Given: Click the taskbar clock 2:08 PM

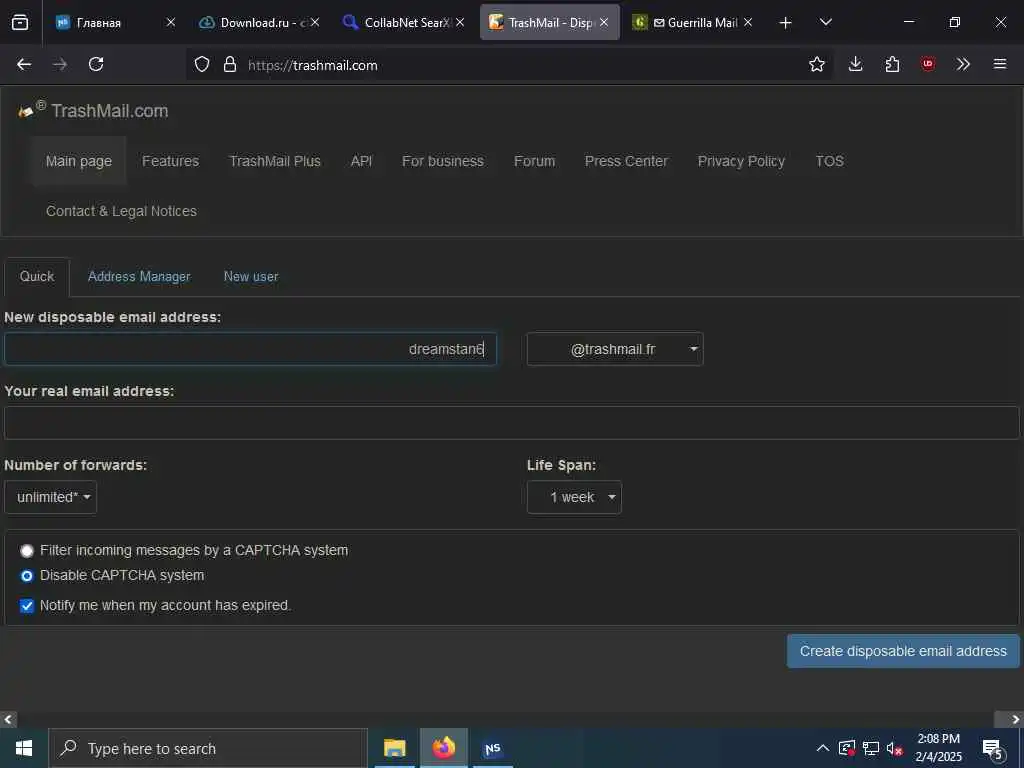Looking at the screenshot, I should coord(938,748).
